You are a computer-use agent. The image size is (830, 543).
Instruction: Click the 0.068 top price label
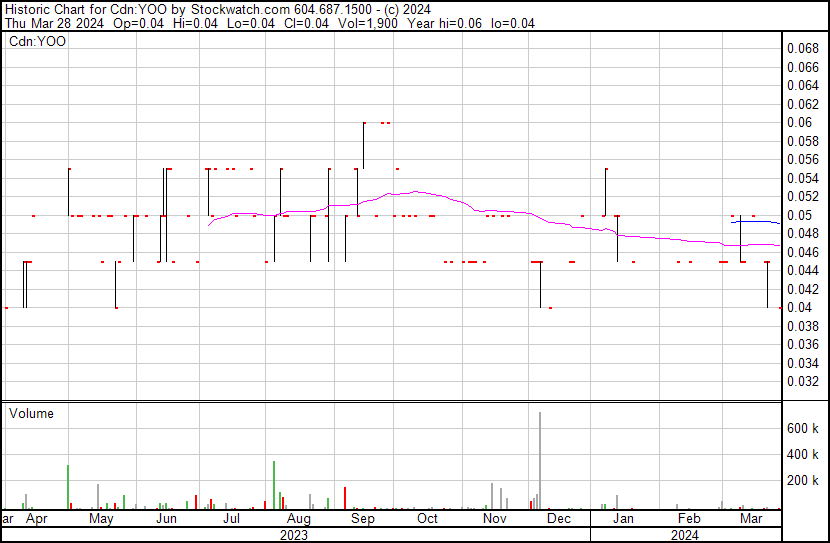pos(802,48)
